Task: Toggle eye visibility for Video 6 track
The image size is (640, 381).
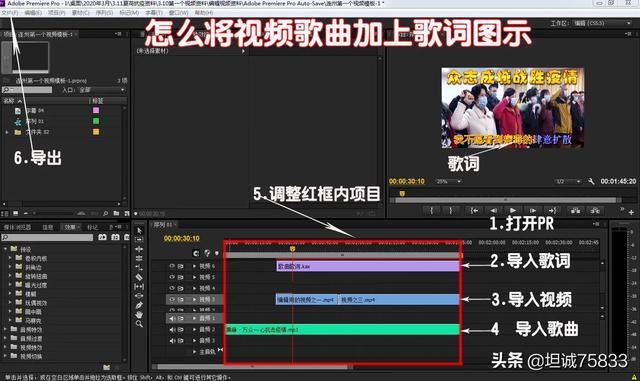Action: tap(172, 266)
